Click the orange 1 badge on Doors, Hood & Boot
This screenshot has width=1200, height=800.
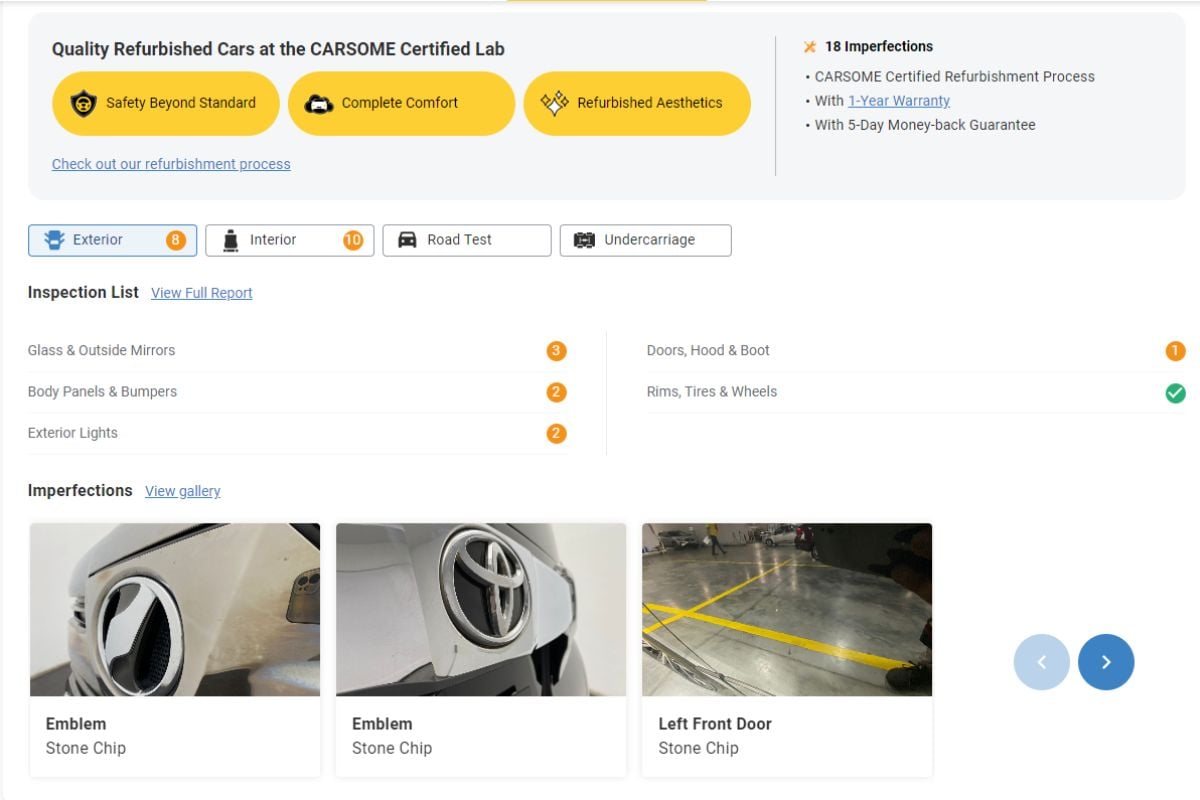[1174, 351]
